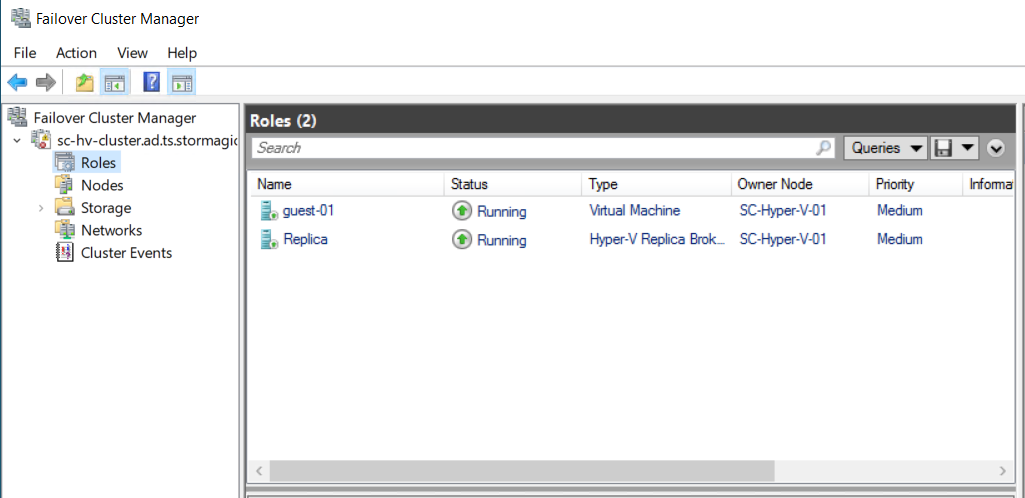Select Storage in the console tree

point(106,208)
